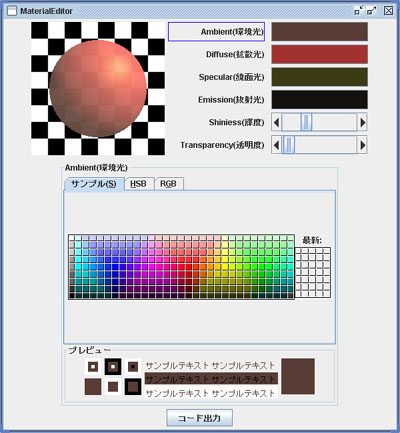This screenshot has width=400, height=433.
Task: Close the MaterialEditor window
Action: pos(389,11)
